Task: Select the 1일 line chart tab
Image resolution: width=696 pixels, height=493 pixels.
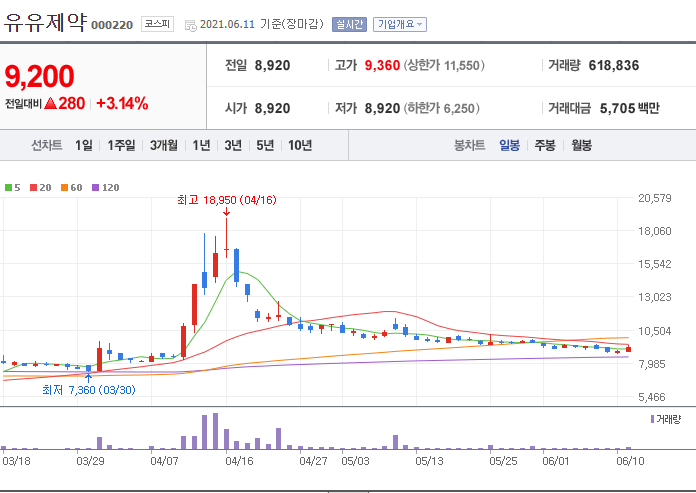Action: (x=84, y=145)
